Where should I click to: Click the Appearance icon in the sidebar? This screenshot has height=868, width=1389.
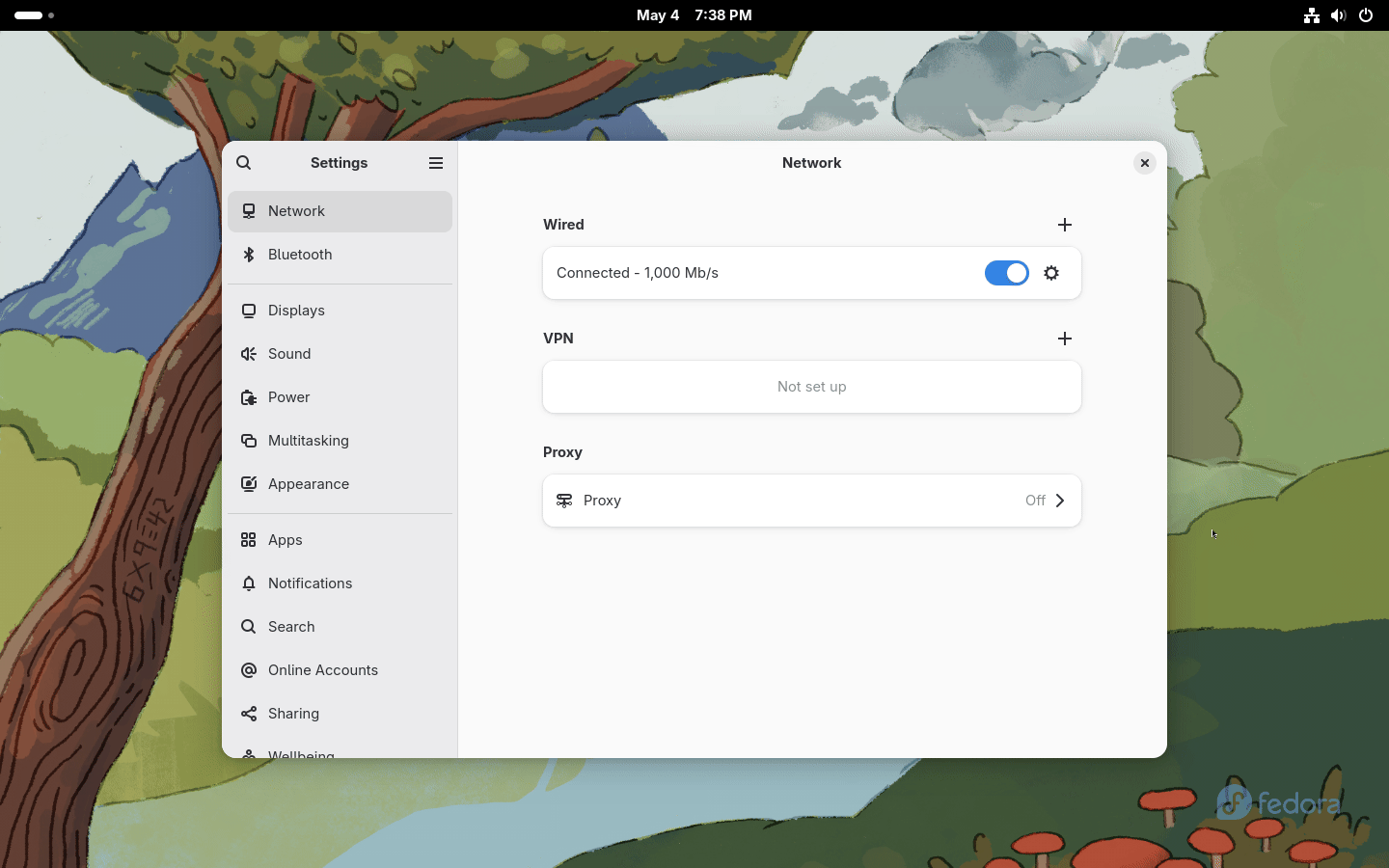(249, 484)
